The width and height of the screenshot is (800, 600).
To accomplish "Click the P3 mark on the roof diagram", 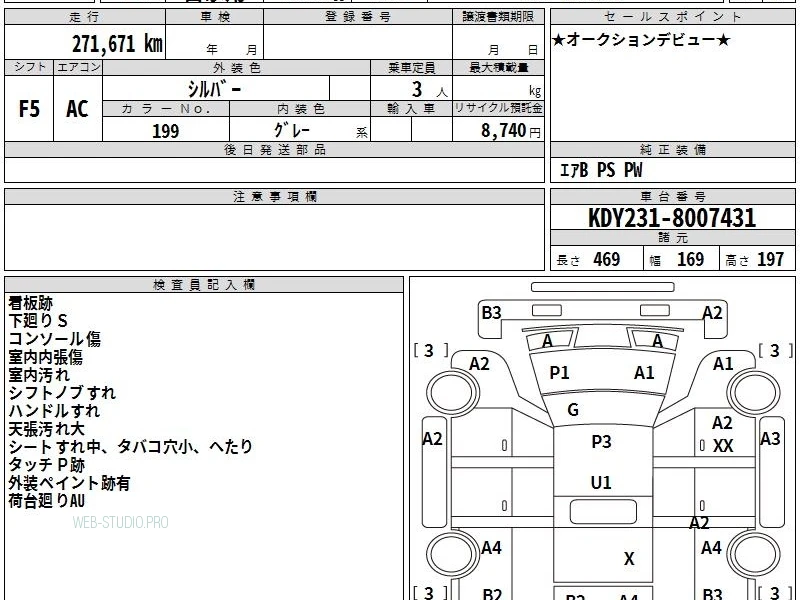I will (602, 441).
